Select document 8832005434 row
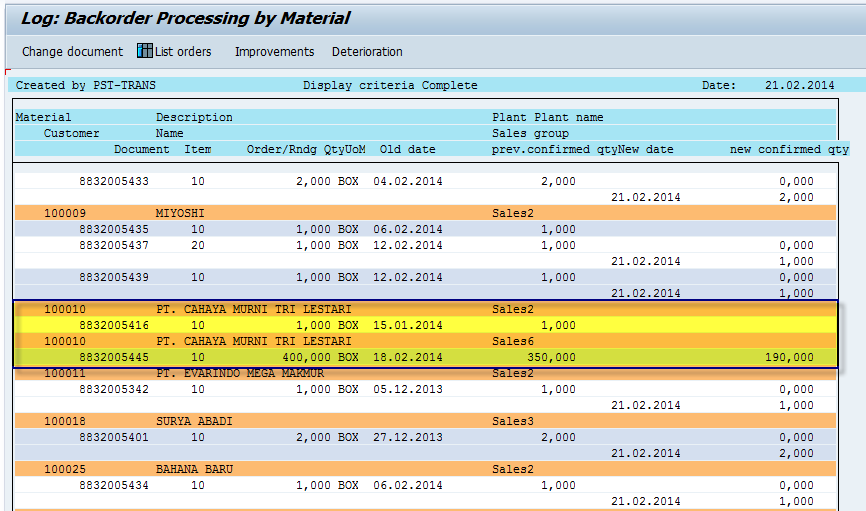This screenshot has height=511, width=866. [114, 485]
